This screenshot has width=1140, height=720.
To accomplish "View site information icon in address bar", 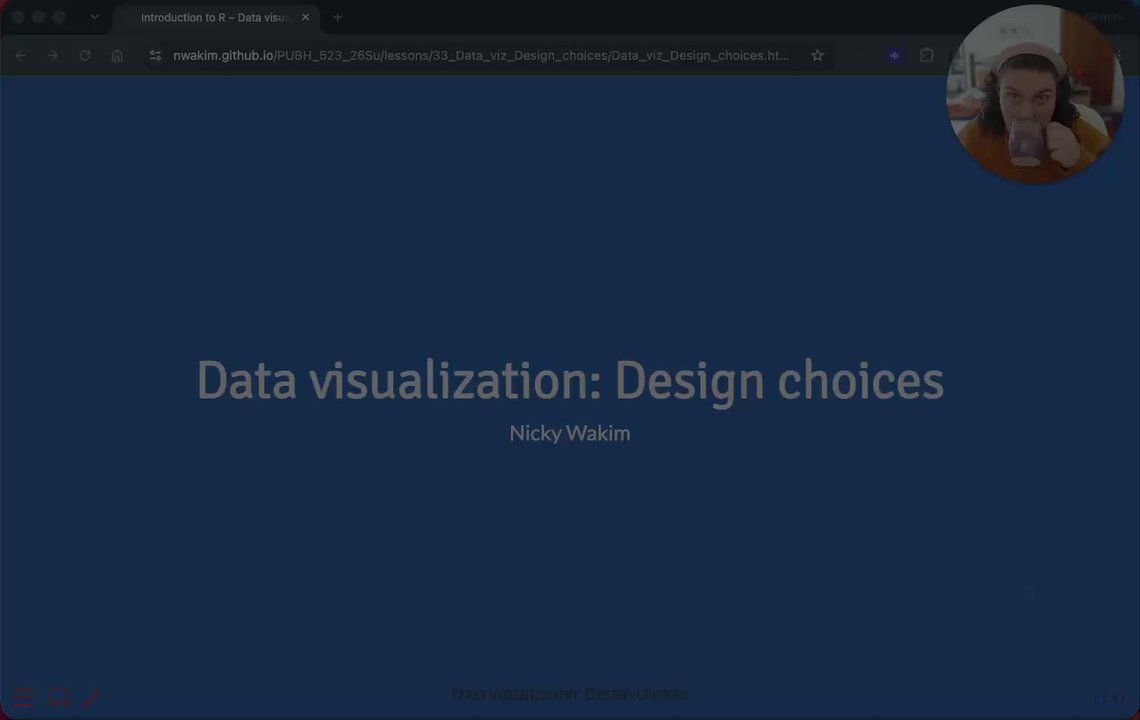I will coord(155,55).
